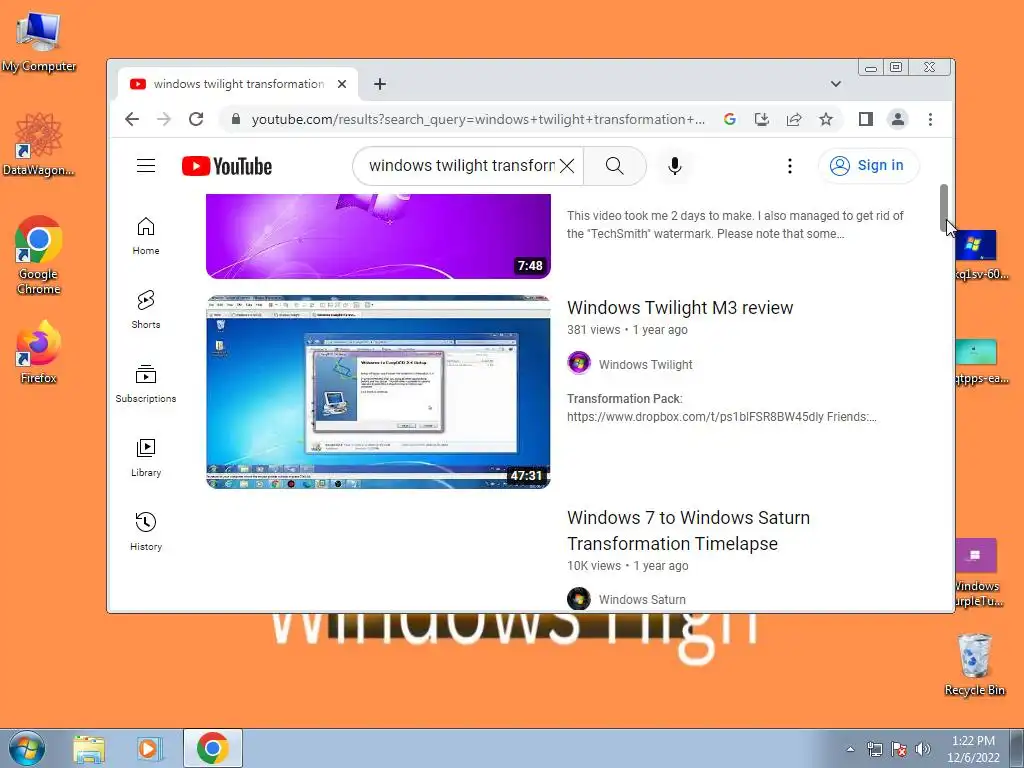
Task: Expand Chrome tab search chevron
Action: coord(835,84)
